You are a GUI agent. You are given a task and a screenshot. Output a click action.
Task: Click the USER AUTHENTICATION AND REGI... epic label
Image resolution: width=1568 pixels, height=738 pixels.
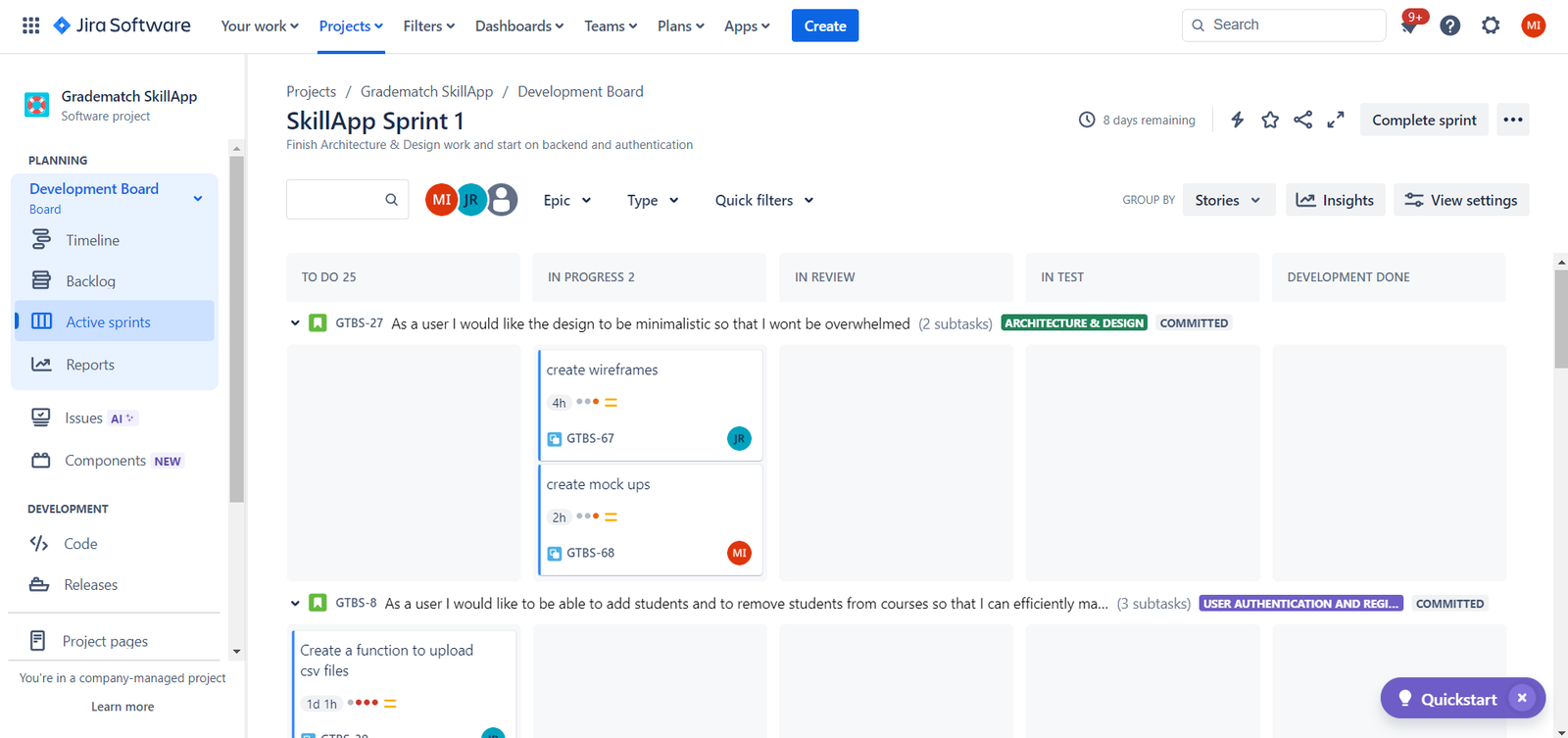point(1300,603)
